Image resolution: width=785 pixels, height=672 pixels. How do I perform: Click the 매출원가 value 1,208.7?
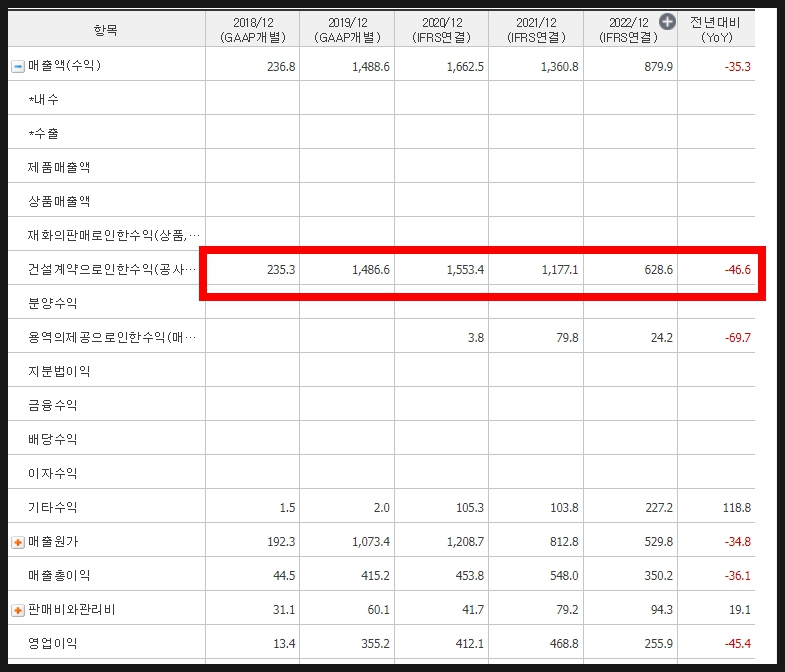pyautogui.click(x=465, y=542)
